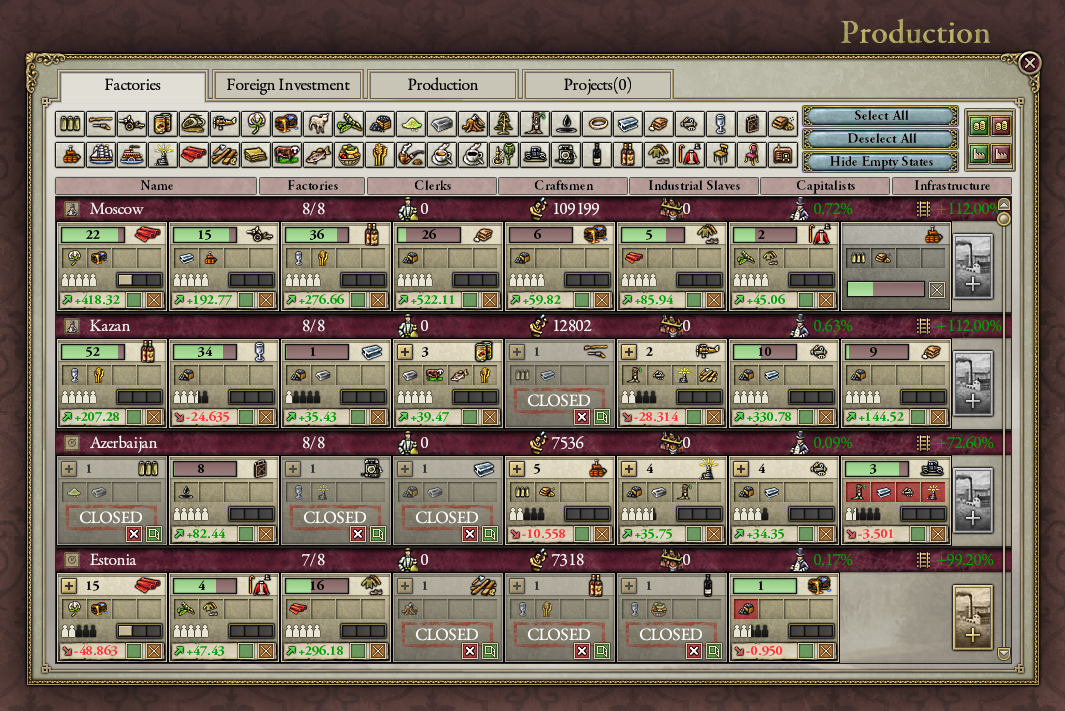
Task: Filter by canned food goods icon
Action: click(163, 124)
